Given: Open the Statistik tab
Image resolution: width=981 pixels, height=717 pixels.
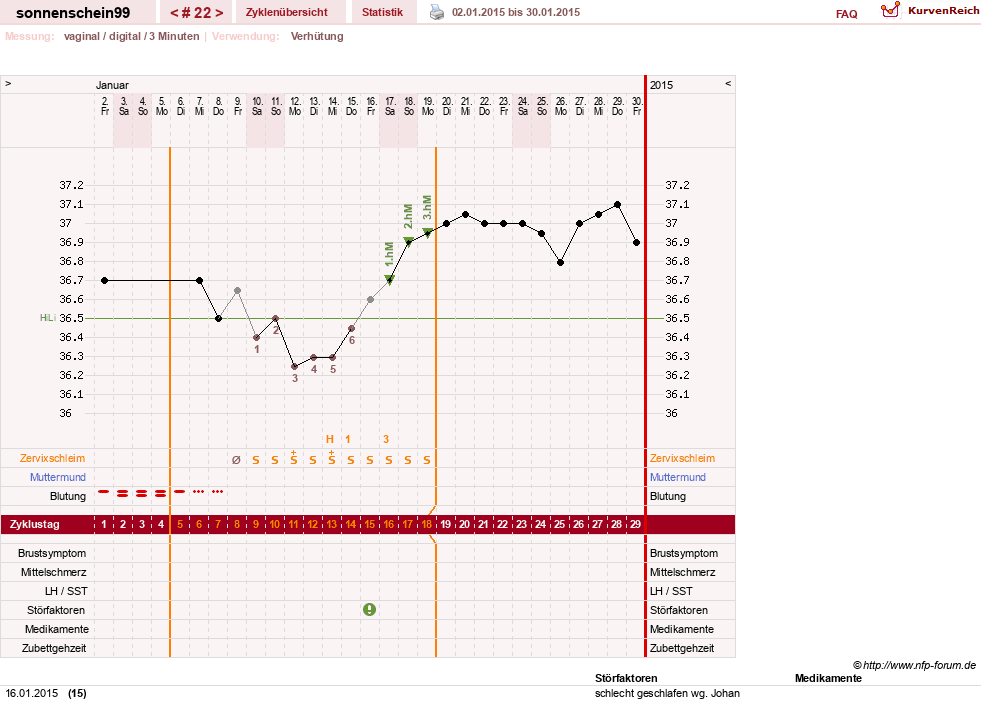Looking at the screenshot, I should click(x=382, y=12).
